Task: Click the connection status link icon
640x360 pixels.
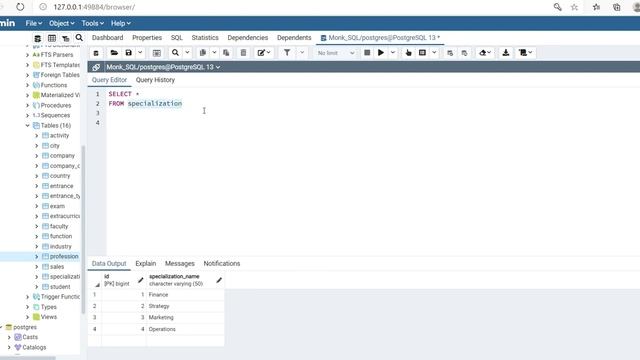Action: pos(96,67)
